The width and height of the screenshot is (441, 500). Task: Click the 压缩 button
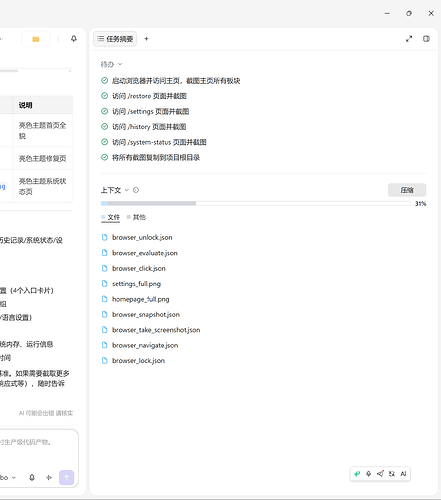407,190
